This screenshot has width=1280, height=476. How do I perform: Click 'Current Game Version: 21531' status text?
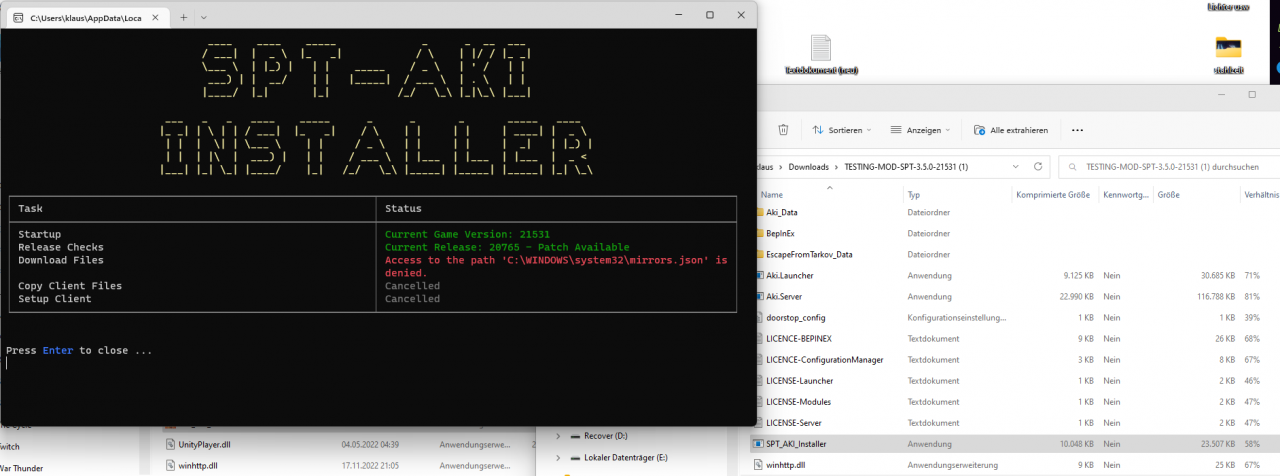click(467, 234)
